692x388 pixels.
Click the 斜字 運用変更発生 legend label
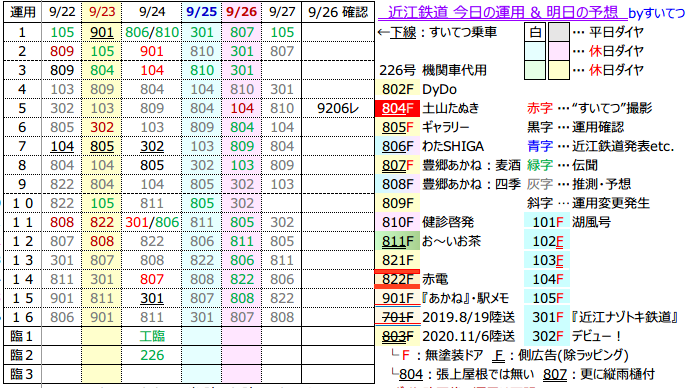[588, 203]
